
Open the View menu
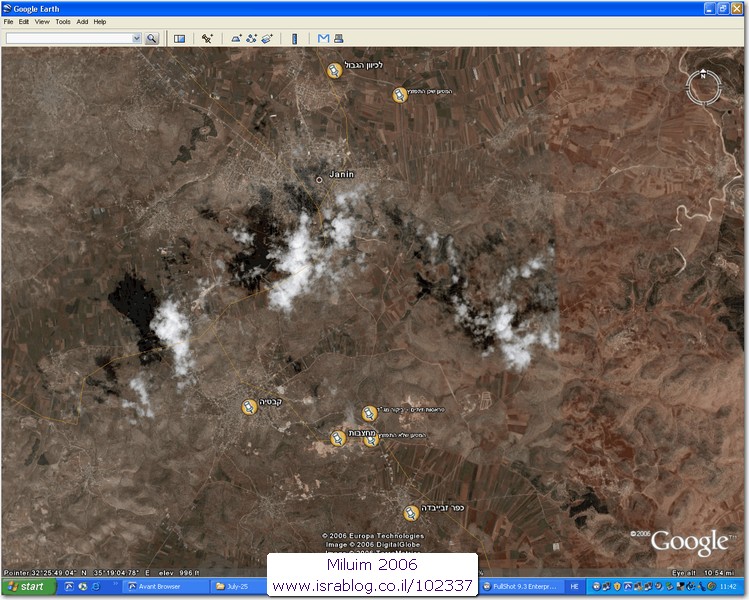click(x=42, y=21)
